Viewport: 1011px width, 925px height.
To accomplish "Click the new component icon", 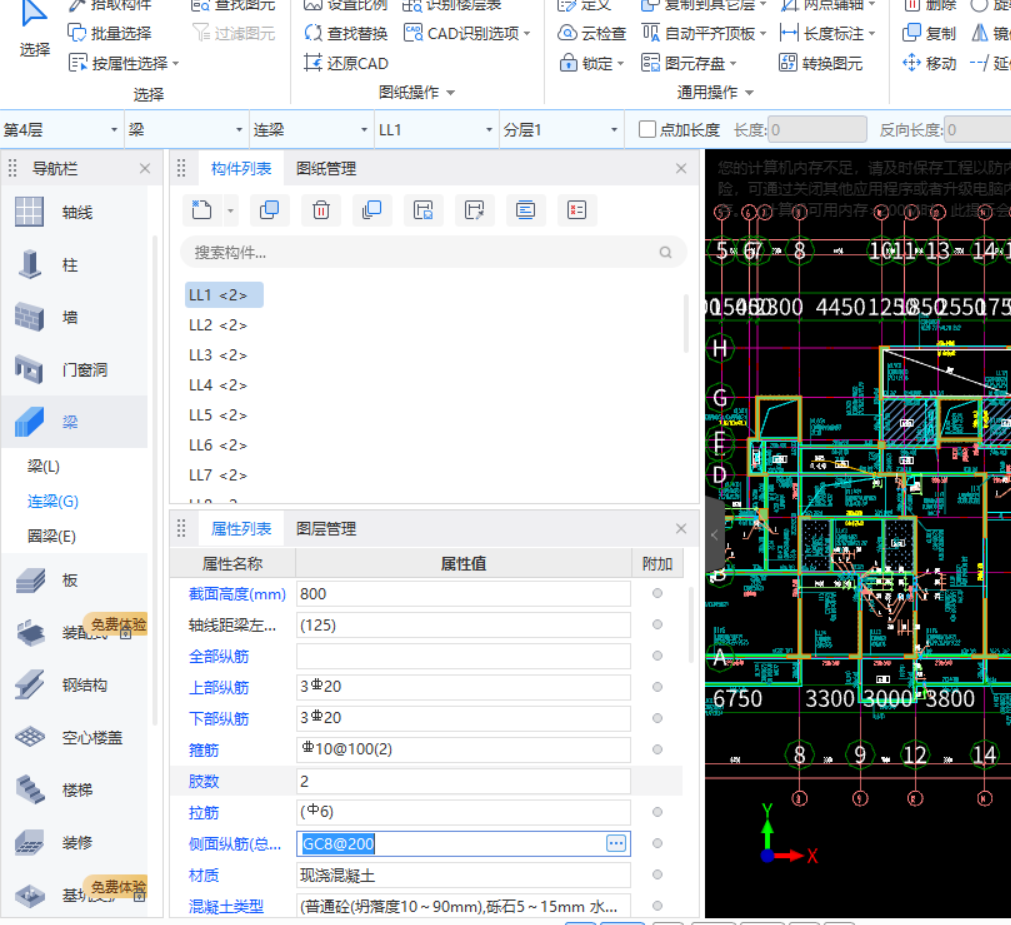I will 202,210.
